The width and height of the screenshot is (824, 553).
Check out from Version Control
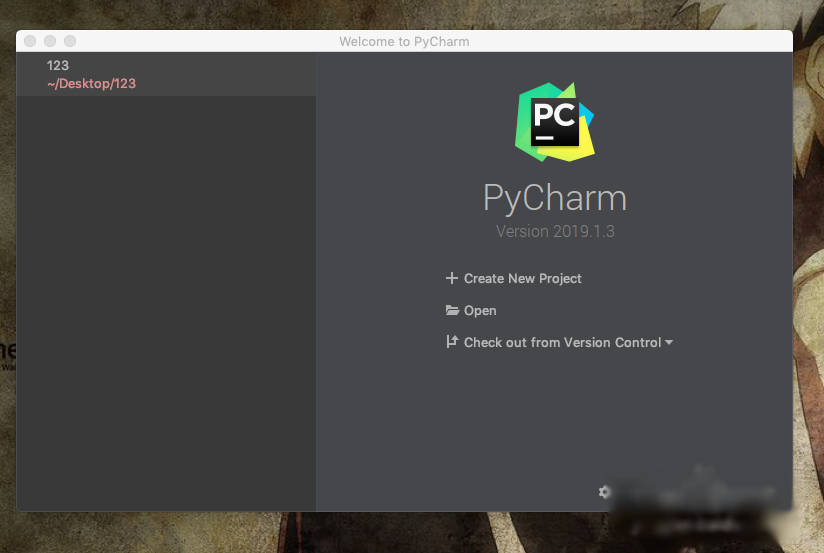click(x=562, y=343)
